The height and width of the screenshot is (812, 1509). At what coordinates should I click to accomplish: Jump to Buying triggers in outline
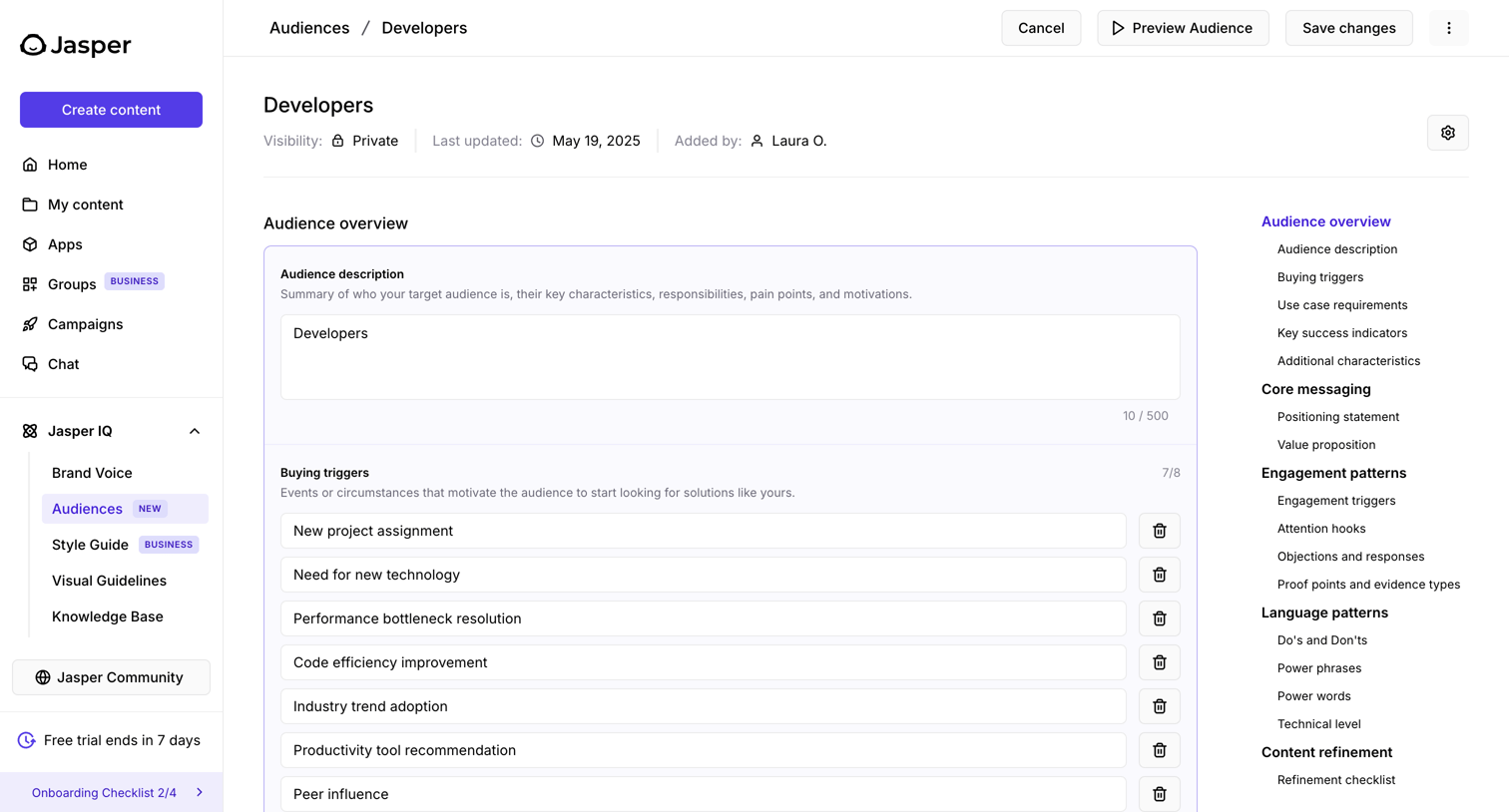[1319, 277]
